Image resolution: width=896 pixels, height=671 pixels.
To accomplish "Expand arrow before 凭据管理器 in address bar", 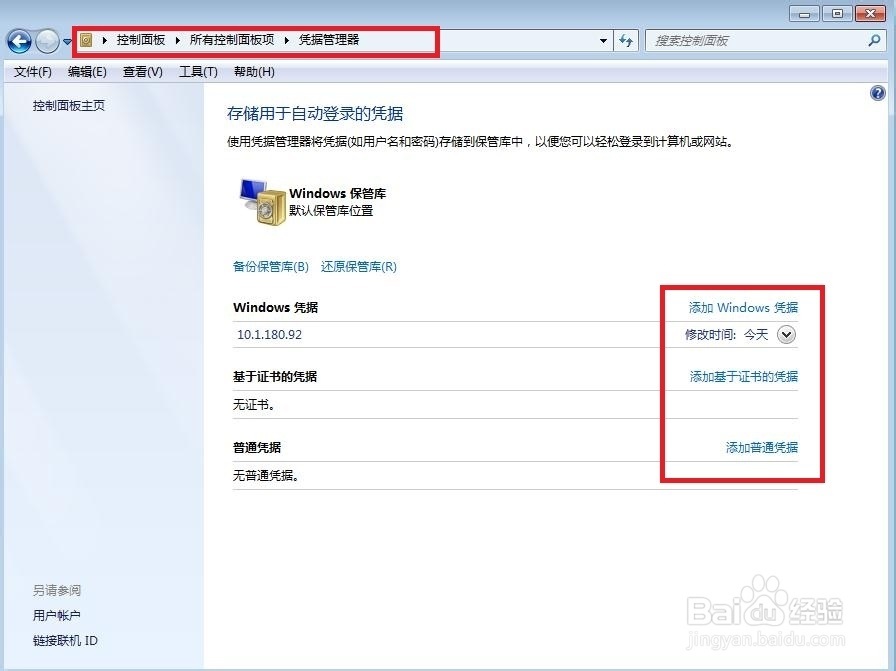I will [x=286, y=40].
